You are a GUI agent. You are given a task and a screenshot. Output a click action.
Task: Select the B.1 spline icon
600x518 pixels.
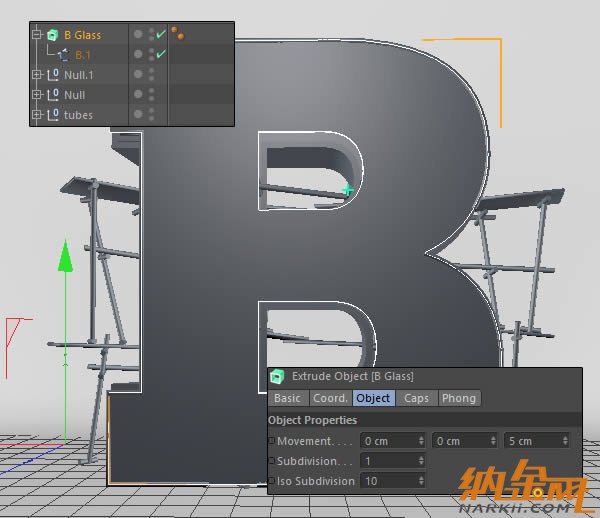click(x=63, y=55)
